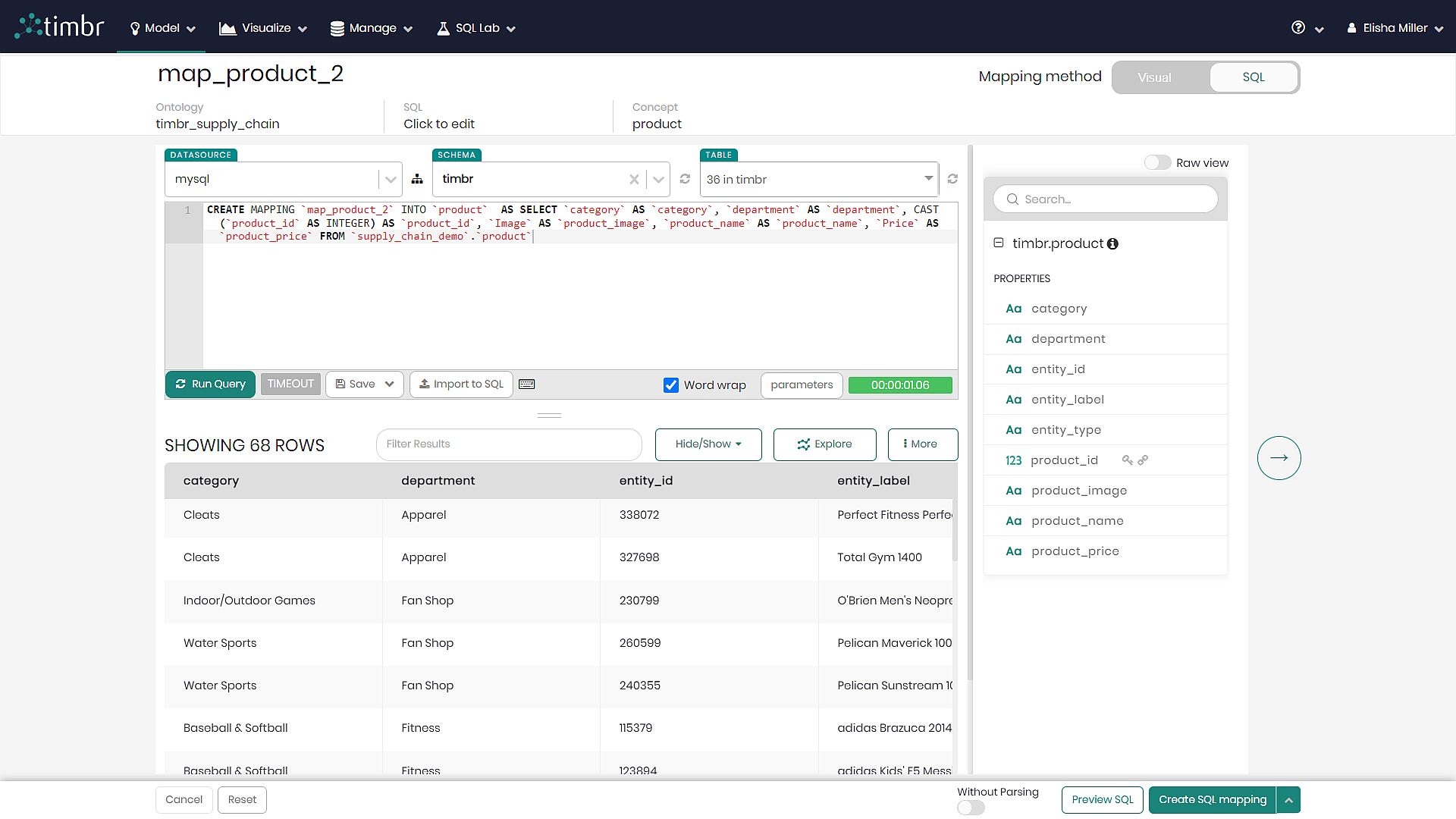Refresh the table list
The image size is (1456, 819).
[x=952, y=179]
